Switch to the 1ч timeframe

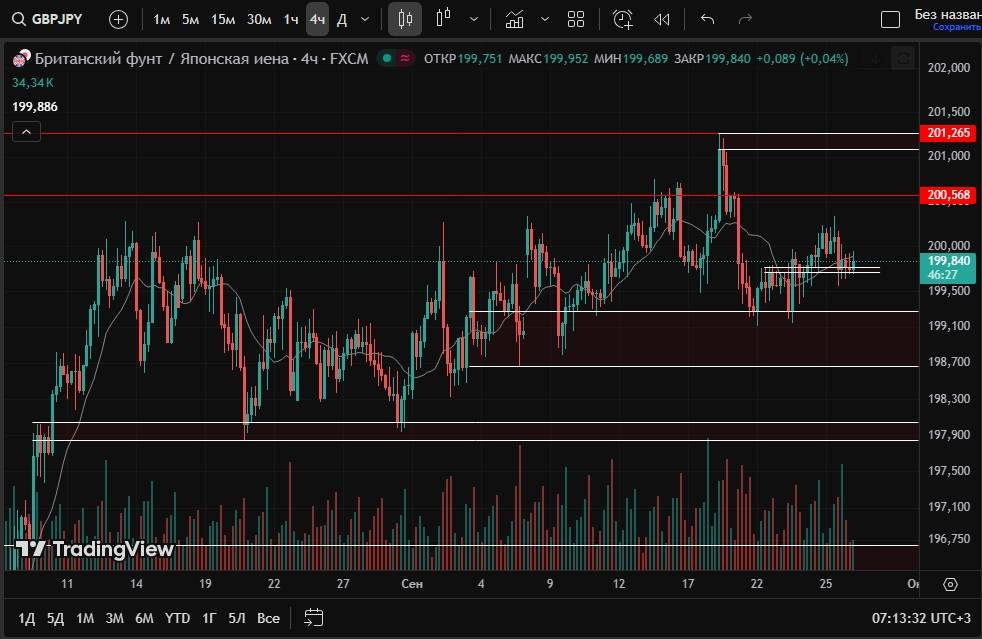pos(290,19)
